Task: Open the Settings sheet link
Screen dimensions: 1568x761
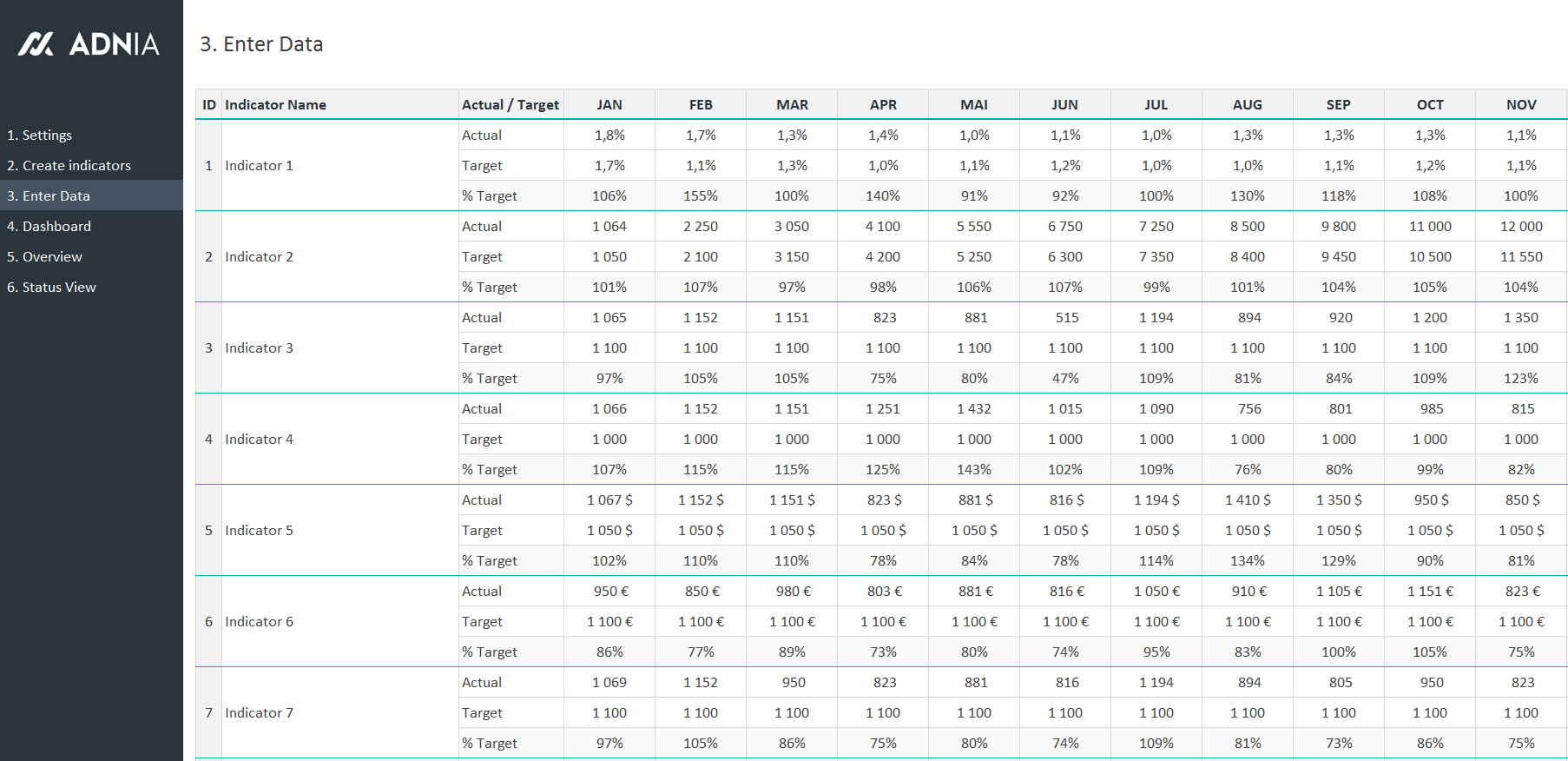Action: point(40,136)
